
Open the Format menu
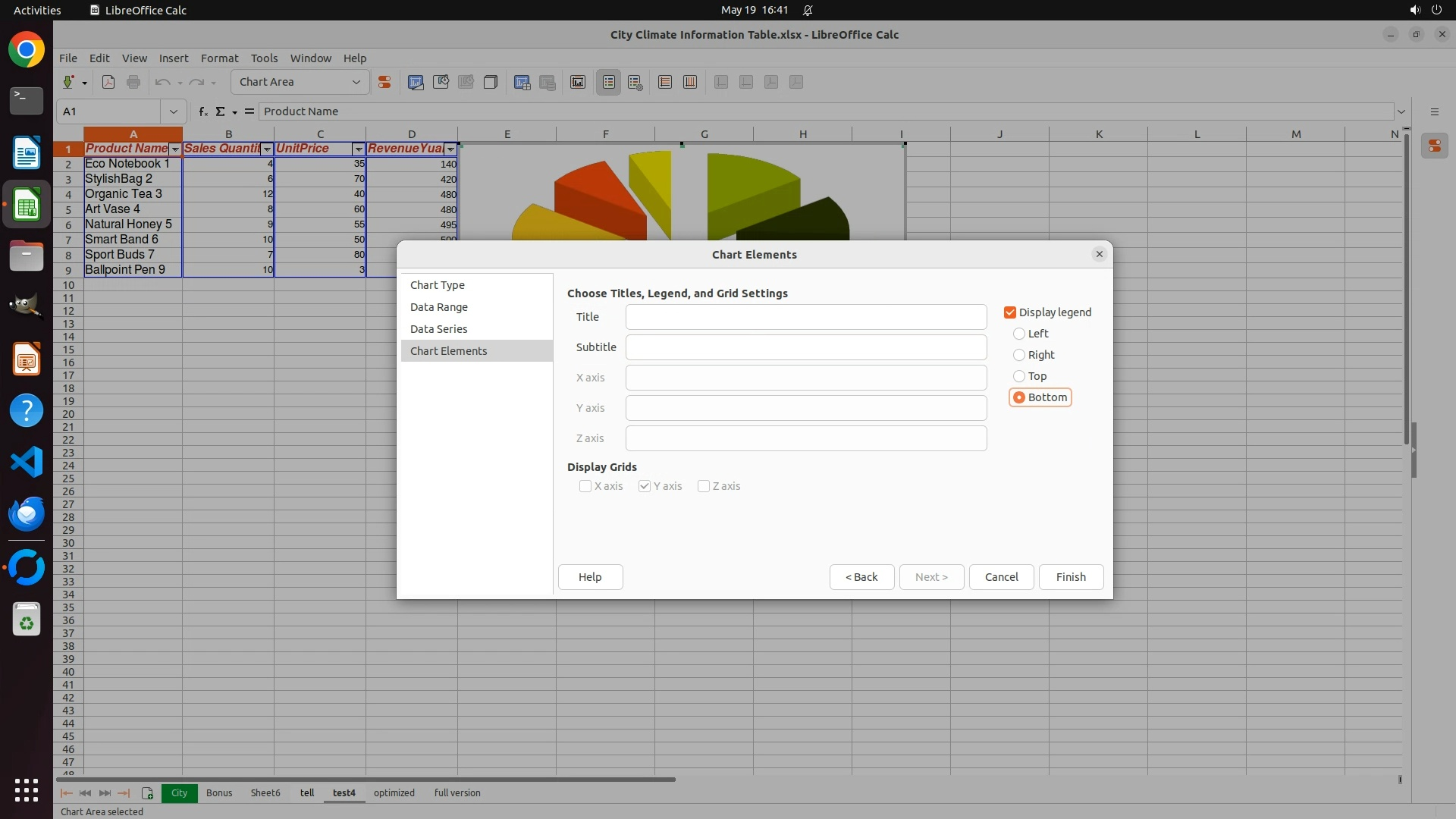219,58
